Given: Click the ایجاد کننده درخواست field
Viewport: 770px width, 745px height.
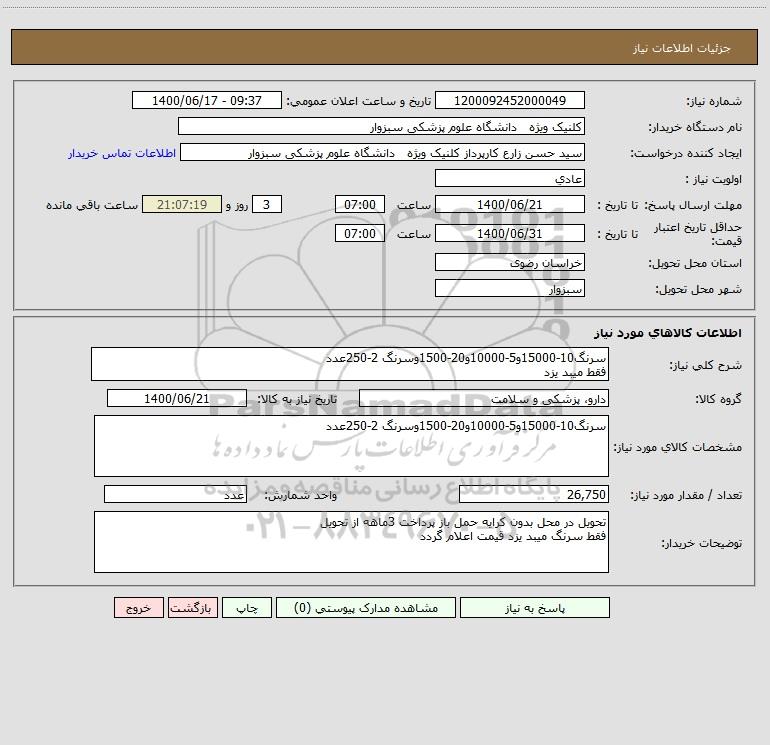Looking at the screenshot, I should click(383, 152).
